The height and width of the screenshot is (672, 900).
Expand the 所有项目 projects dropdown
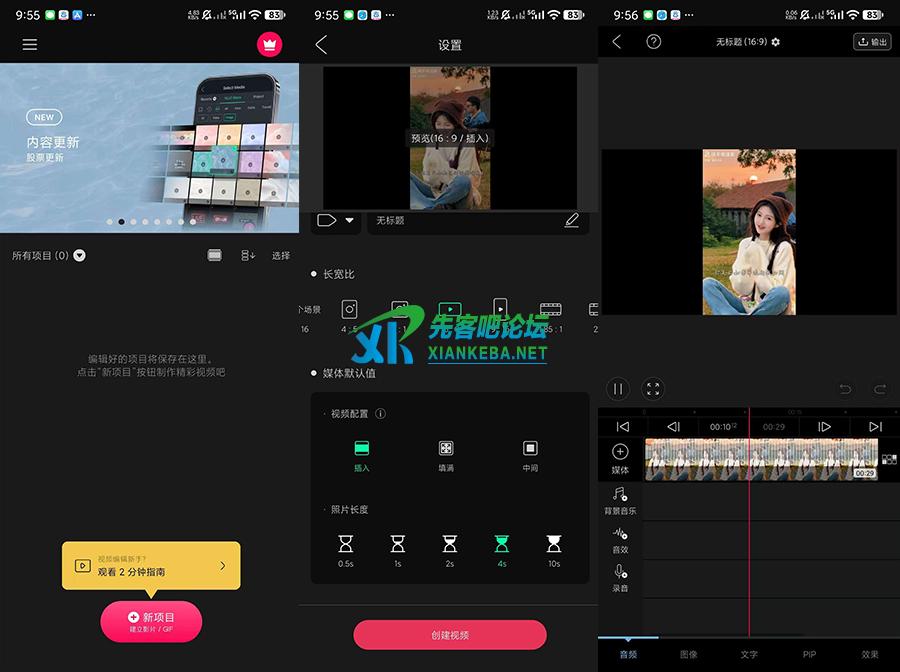80,256
